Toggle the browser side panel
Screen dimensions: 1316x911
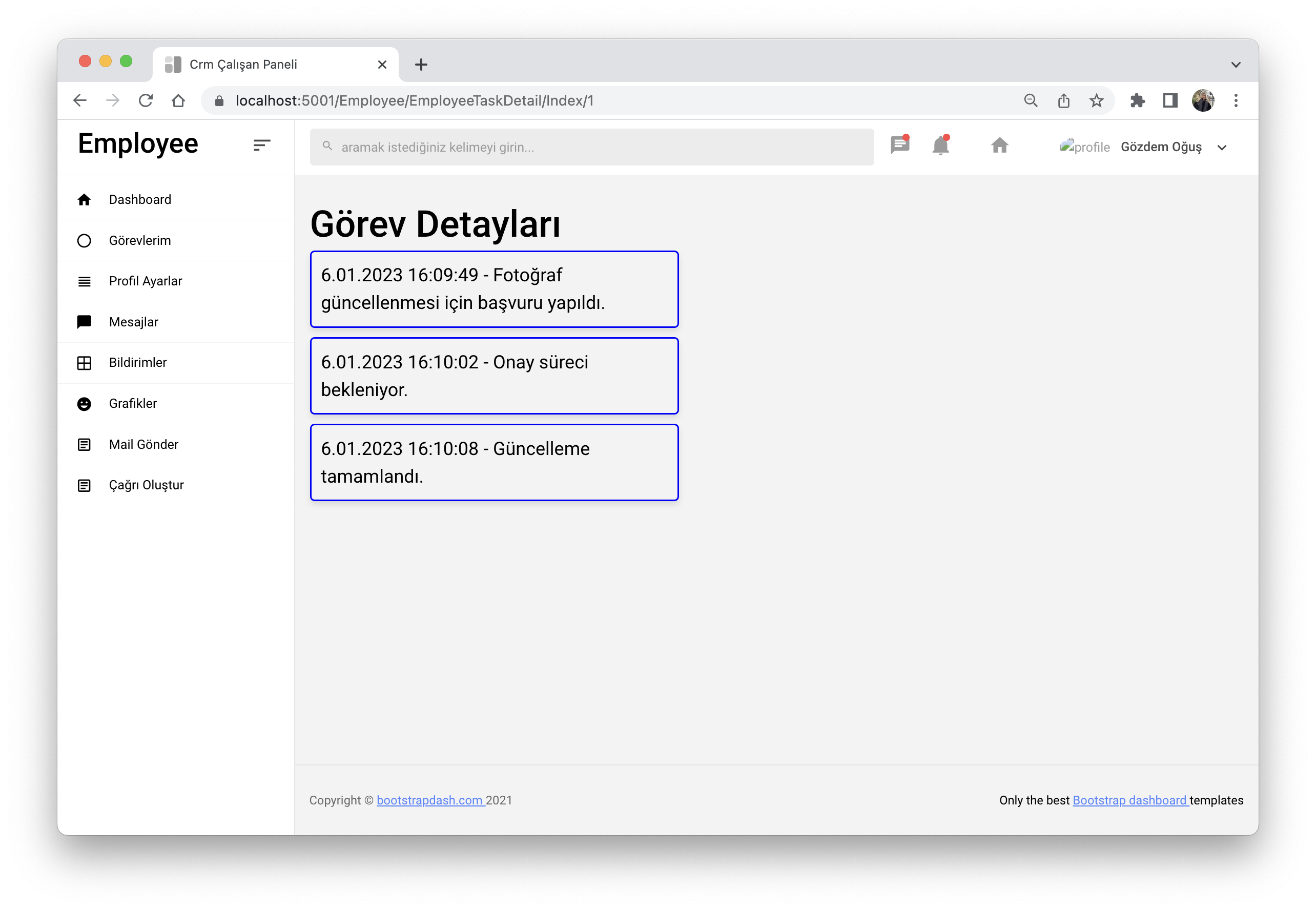pos(1170,100)
